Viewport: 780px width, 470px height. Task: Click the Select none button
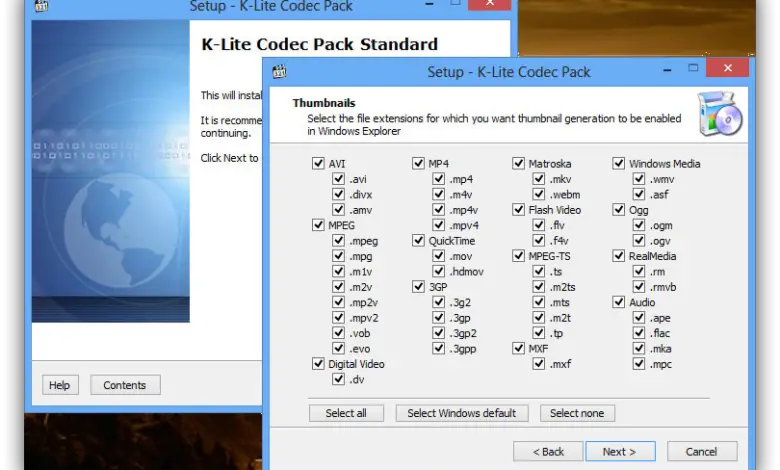(577, 413)
